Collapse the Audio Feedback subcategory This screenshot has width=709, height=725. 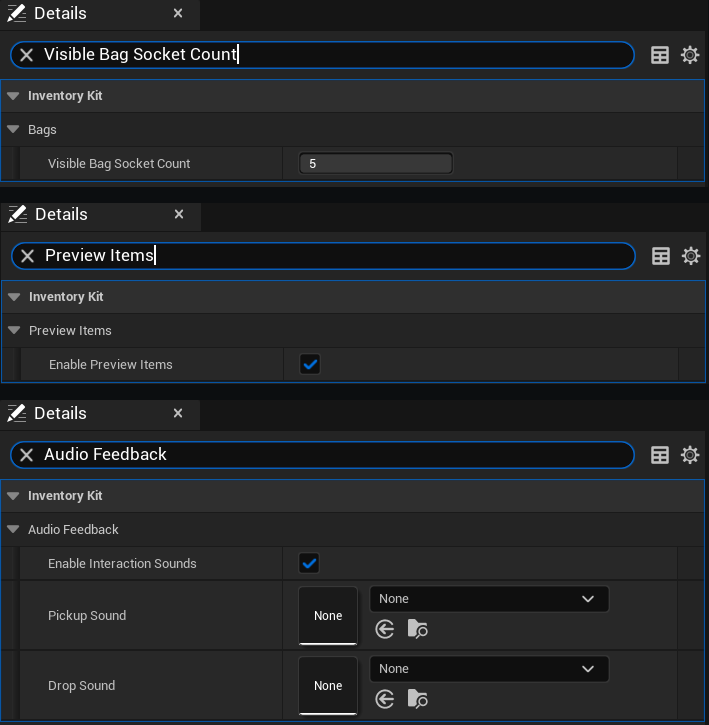pyautogui.click(x=13, y=529)
